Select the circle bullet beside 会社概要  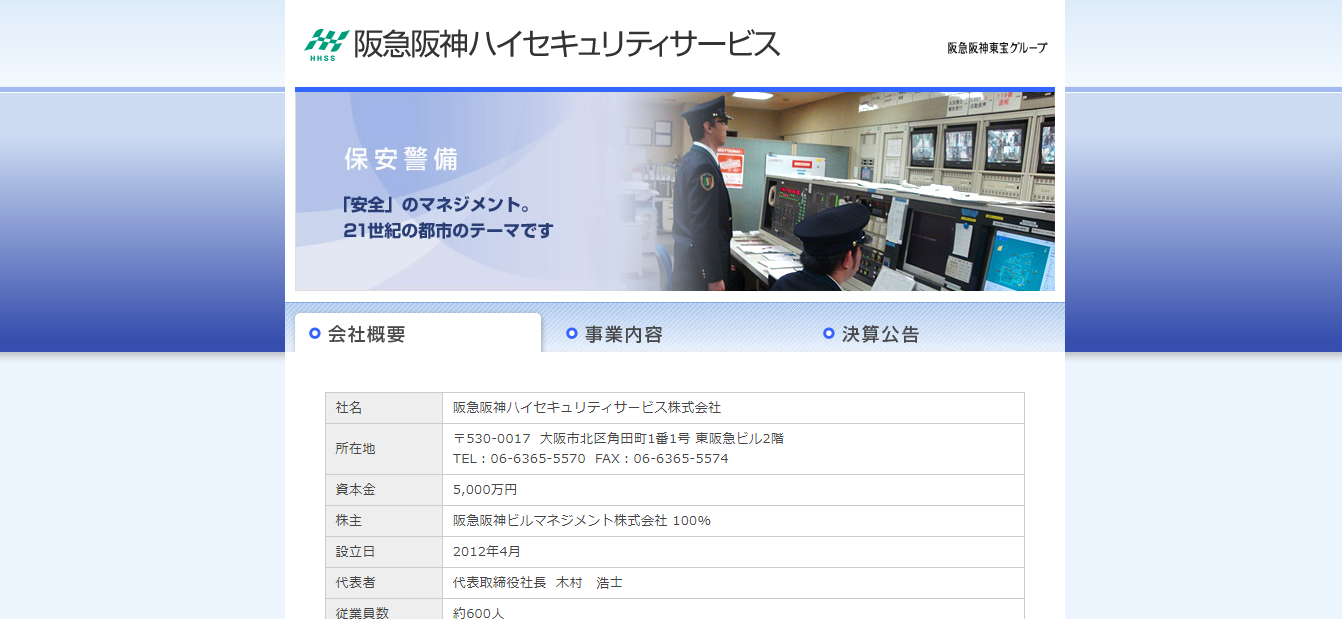tap(315, 334)
